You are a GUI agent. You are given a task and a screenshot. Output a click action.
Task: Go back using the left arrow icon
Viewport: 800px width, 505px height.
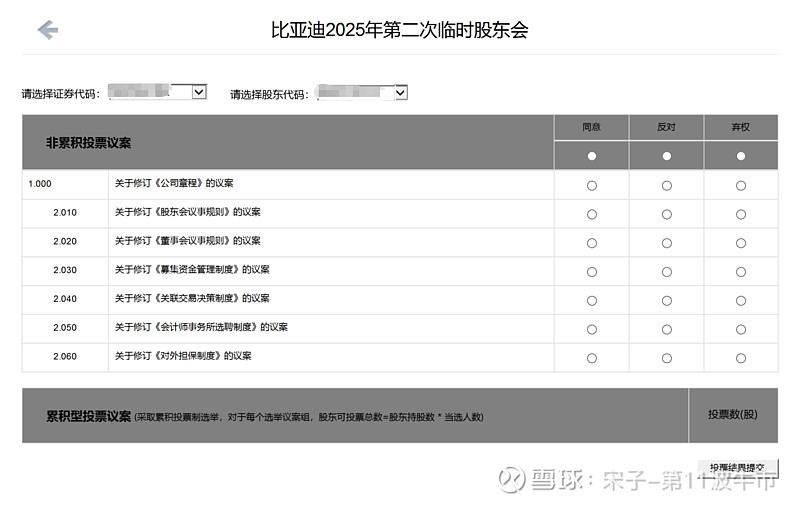coord(48,30)
